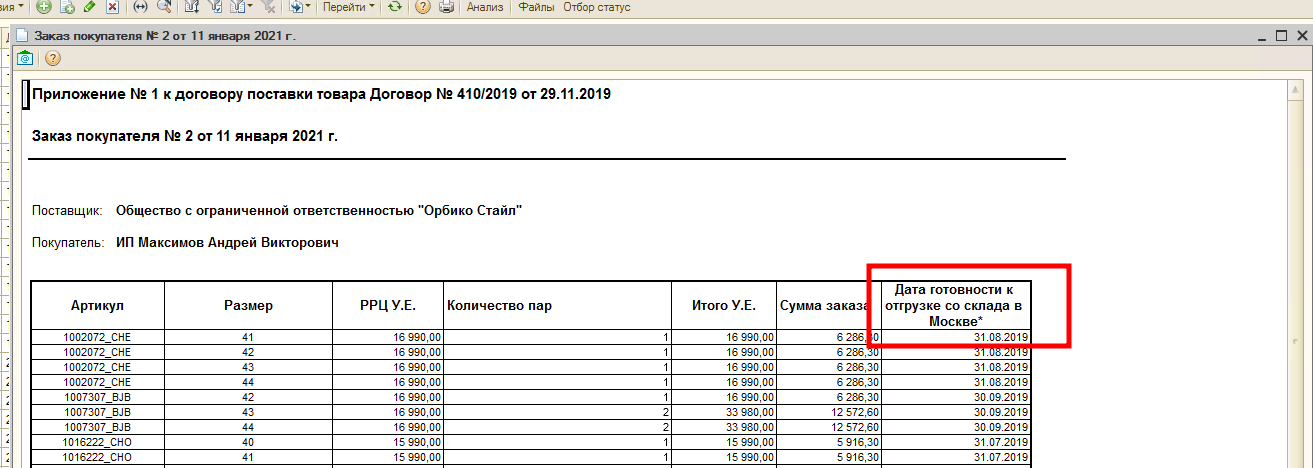The image size is (1313, 468).
Task: Click the help icon beside the printer
Action: [x=423, y=7]
